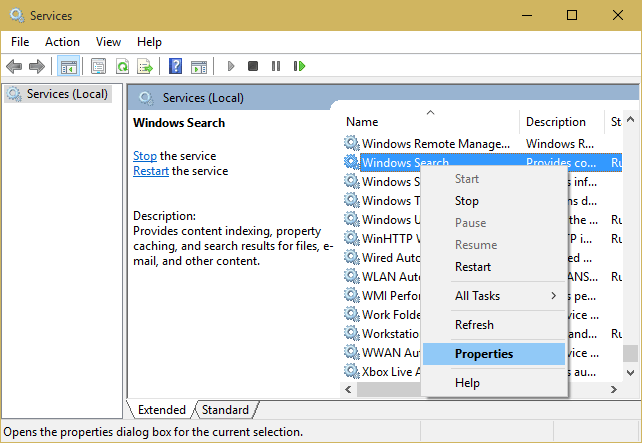The image size is (642, 443).
Task: Choose Restart in the context menu
Action: pos(494,267)
